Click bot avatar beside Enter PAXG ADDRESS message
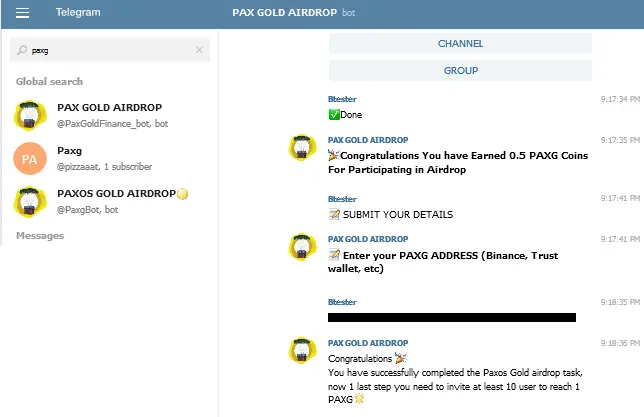The width and height of the screenshot is (644, 417). [x=302, y=247]
